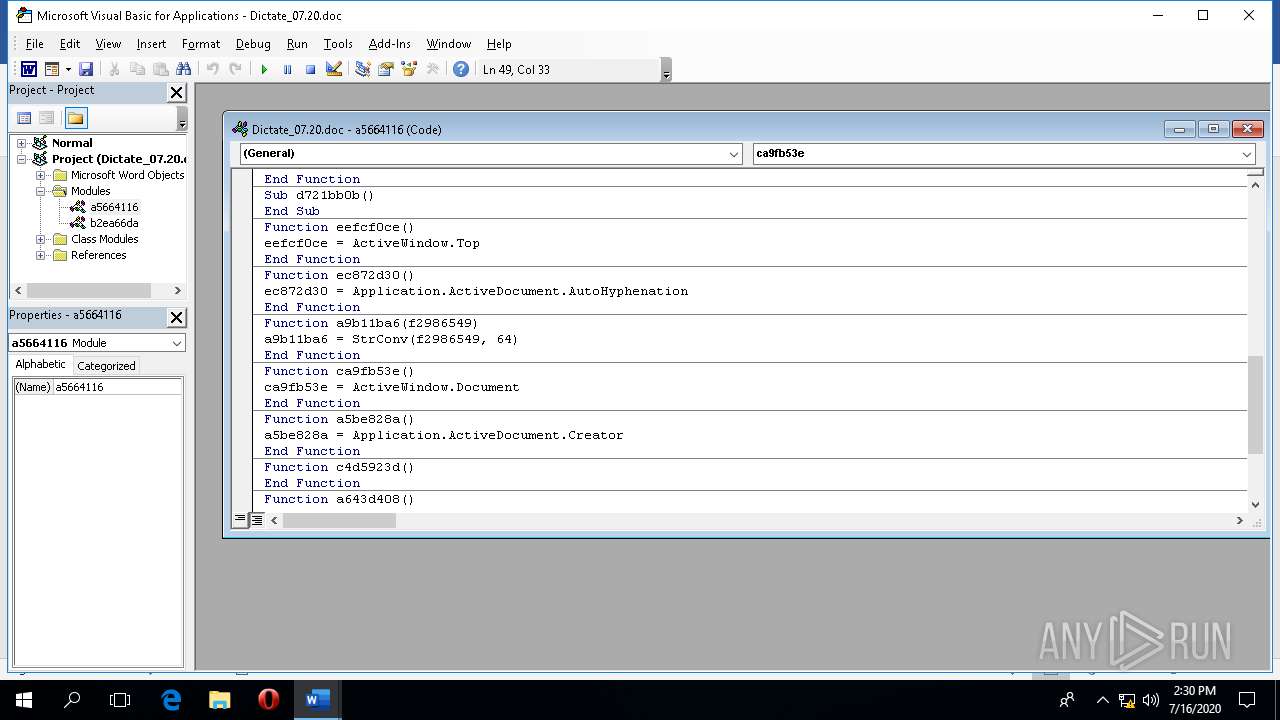This screenshot has width=1280, height=720.
Task: Click Procedure View button in code window
Action: pos(240,520)
